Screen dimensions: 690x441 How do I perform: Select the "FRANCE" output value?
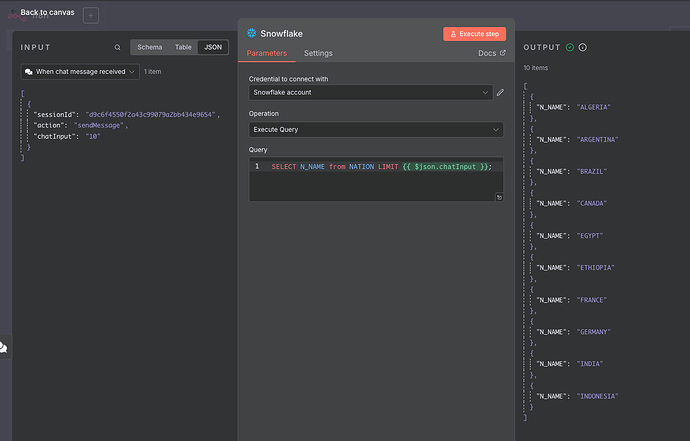click(x=591, y=300)
